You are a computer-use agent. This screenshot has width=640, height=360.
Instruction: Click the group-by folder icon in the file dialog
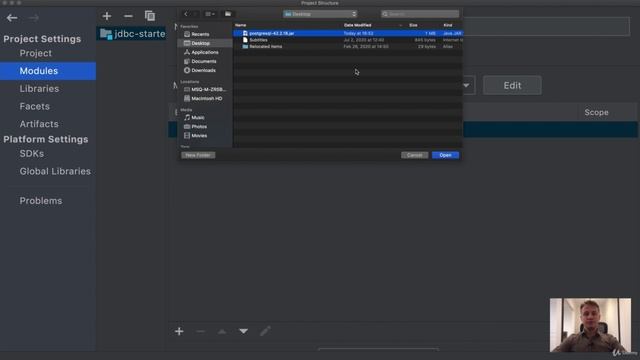tap(228, 14)
